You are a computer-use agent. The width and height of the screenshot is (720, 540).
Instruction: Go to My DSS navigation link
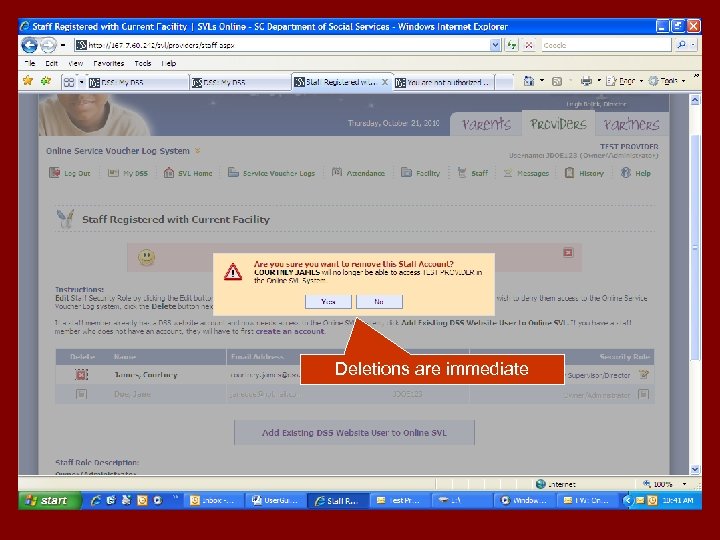pos(128,173)
